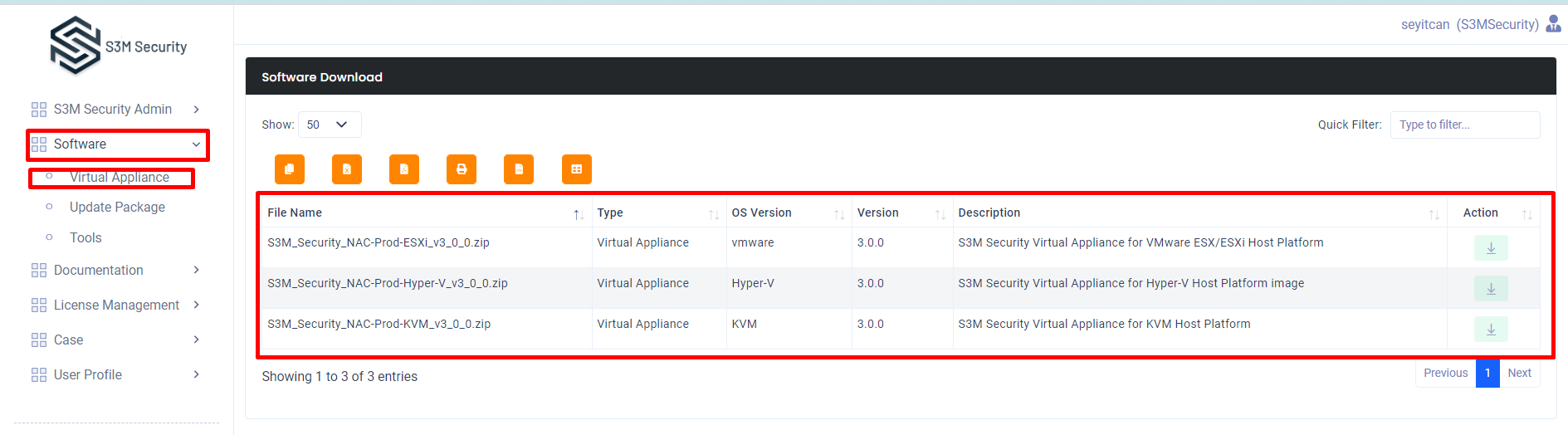Click grid icon beside User Profile

click(x=39, y=375)
